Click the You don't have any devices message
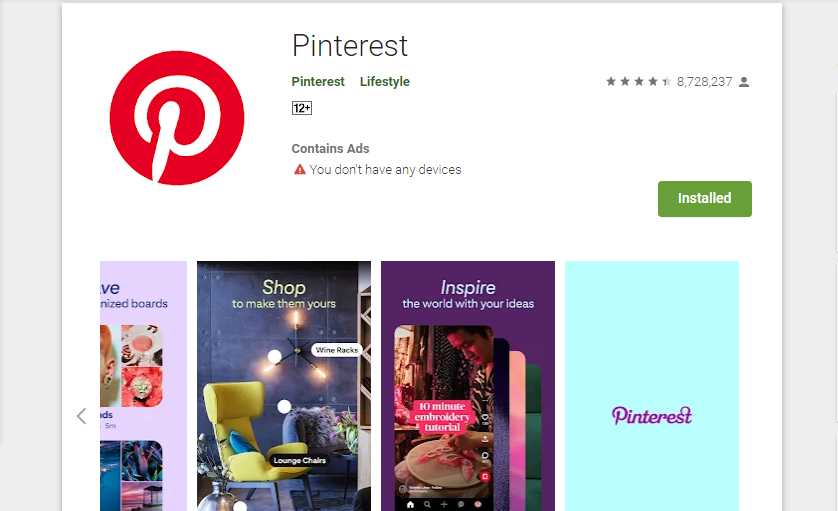Image resolution: width=838 pixels, height=511 pixels. click(x=385, y=169)
